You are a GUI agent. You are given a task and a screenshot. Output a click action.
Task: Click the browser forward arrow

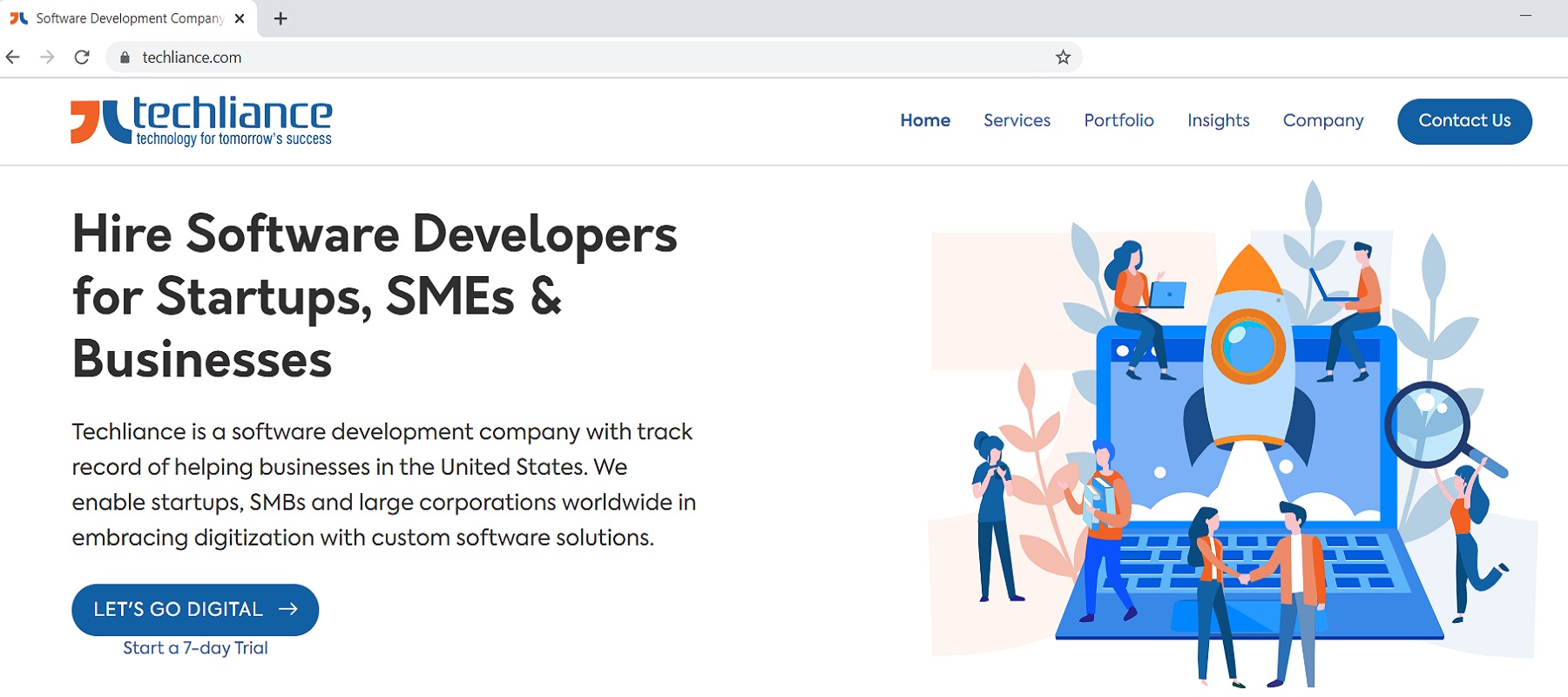point(47,58)
